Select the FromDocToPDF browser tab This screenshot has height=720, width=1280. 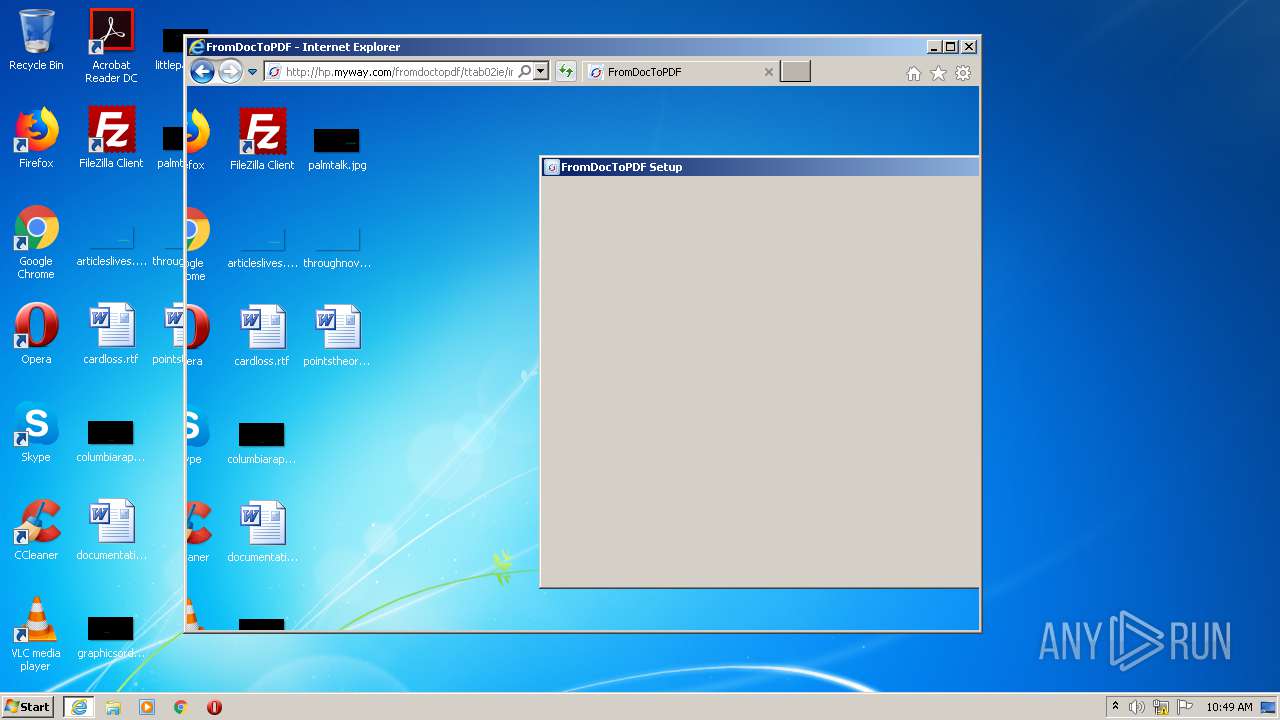[680, 72]
